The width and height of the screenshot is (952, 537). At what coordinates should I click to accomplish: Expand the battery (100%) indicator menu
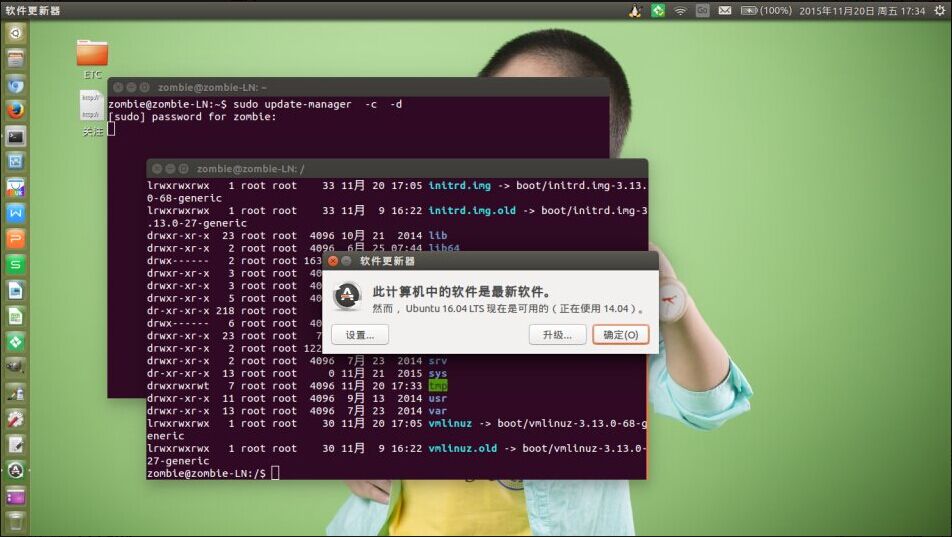pyautogui.click(x=766, y=11)
